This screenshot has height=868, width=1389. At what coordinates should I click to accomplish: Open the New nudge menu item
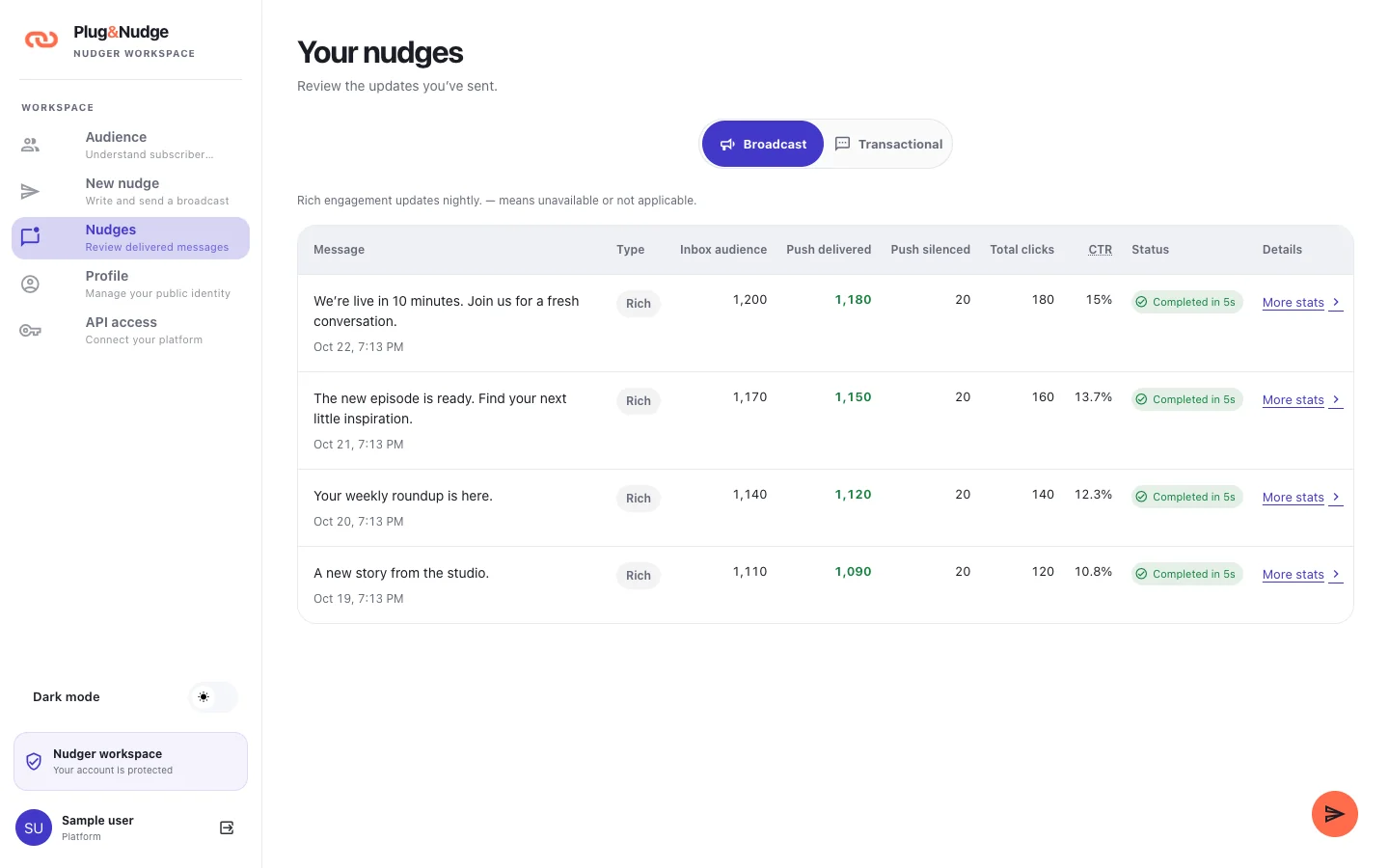(x=130, y=191)
